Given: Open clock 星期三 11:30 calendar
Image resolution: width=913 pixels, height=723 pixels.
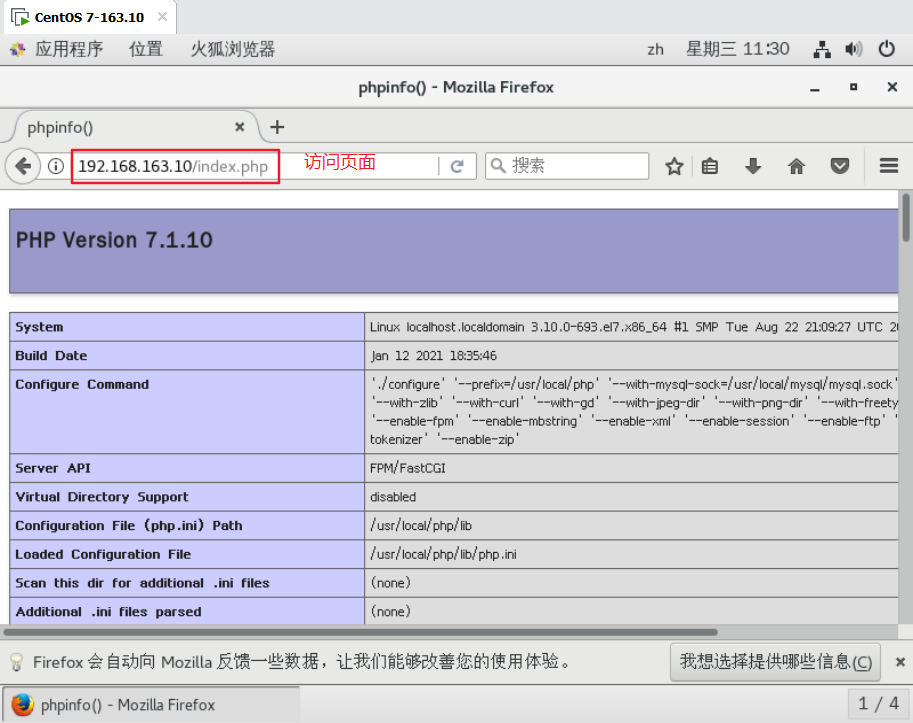Looking at the screenshot, I should 738,49.
